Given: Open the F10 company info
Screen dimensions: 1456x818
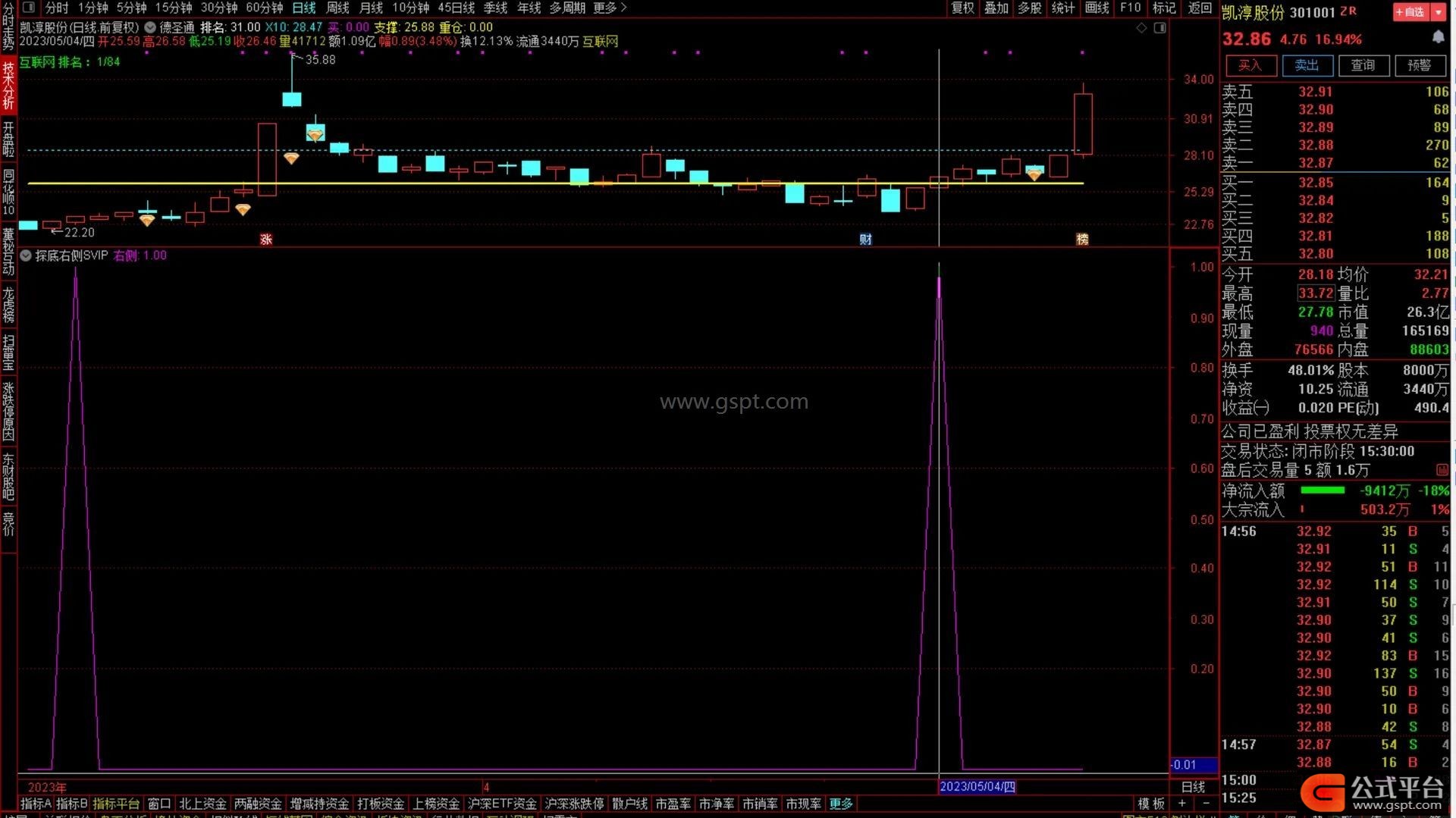Looking at the screenshot, I should pyautogui.click(x=1130, y=8).
